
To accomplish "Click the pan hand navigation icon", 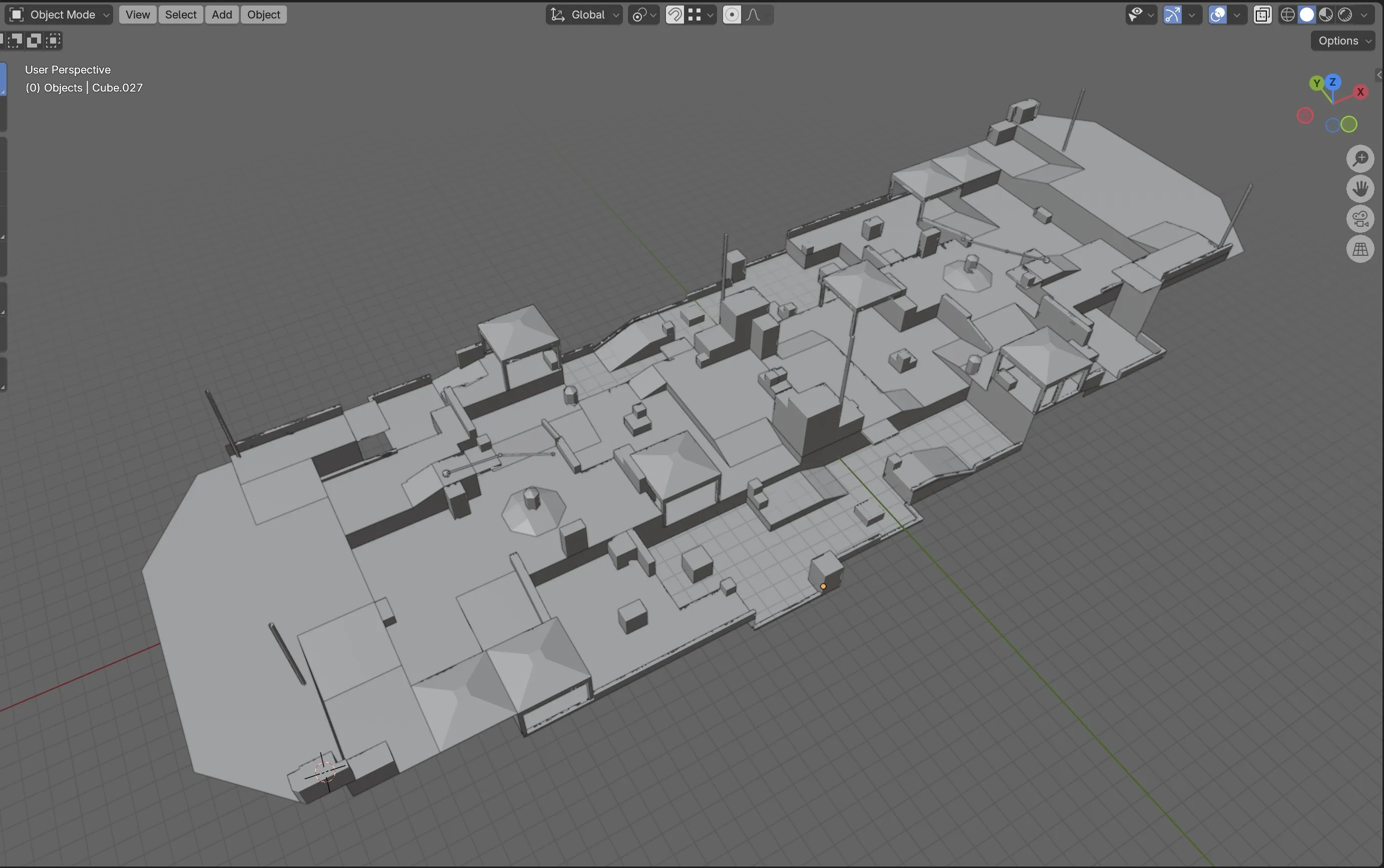I will pyautogui.click(x=1360, y=189).
